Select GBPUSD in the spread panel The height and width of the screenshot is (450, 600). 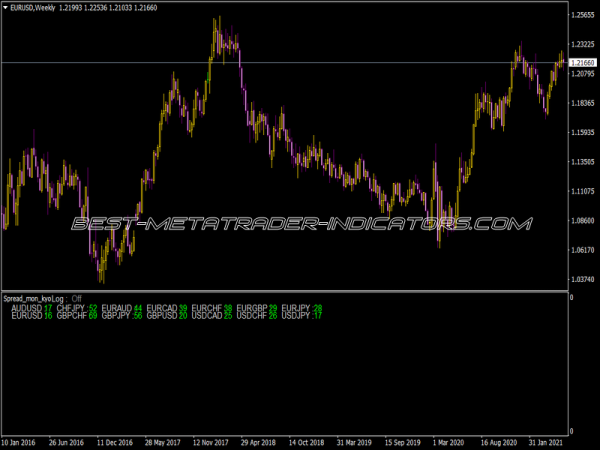[162, 316]
